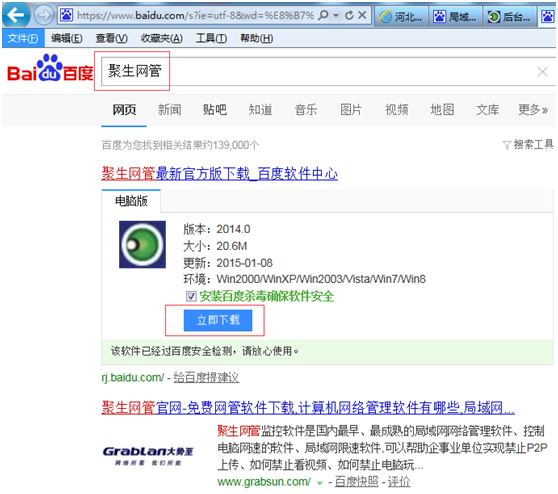Viewport: 558px width, 494px height.
Task: Open the 工具(T) menu
Action: pos(211,38)
